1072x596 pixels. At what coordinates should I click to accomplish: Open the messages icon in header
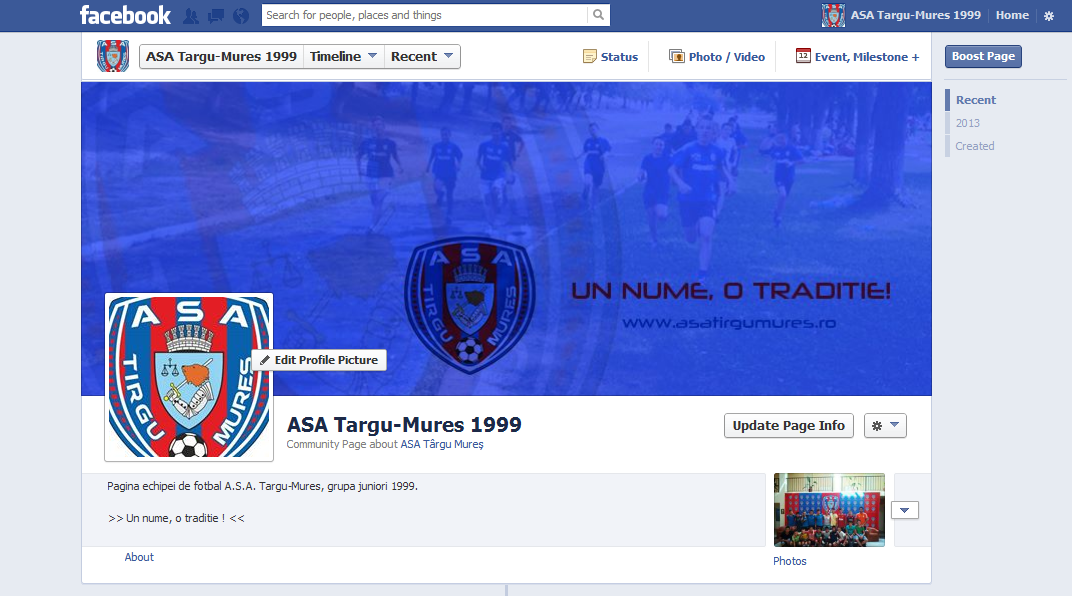[216, 16]
